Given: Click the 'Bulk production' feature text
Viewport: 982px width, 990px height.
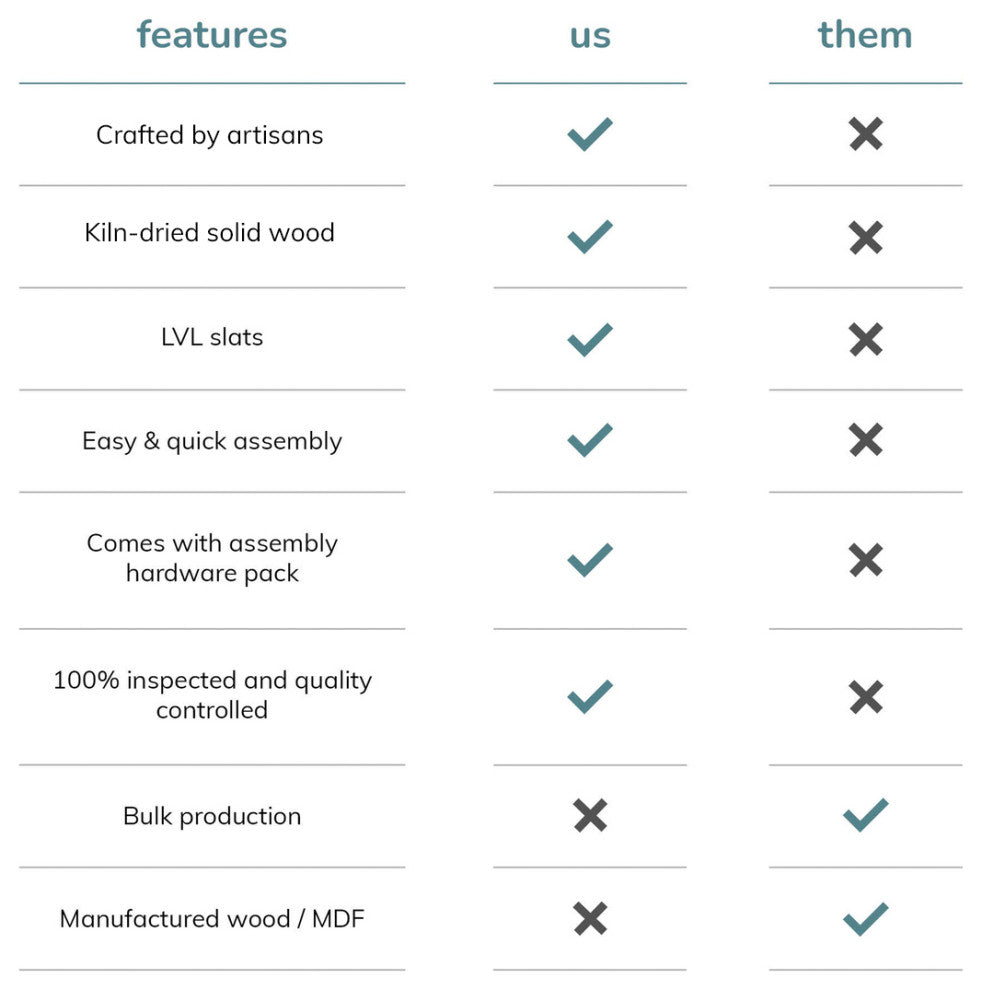Looking at the screenshot, I should click(x=212, y=816).
